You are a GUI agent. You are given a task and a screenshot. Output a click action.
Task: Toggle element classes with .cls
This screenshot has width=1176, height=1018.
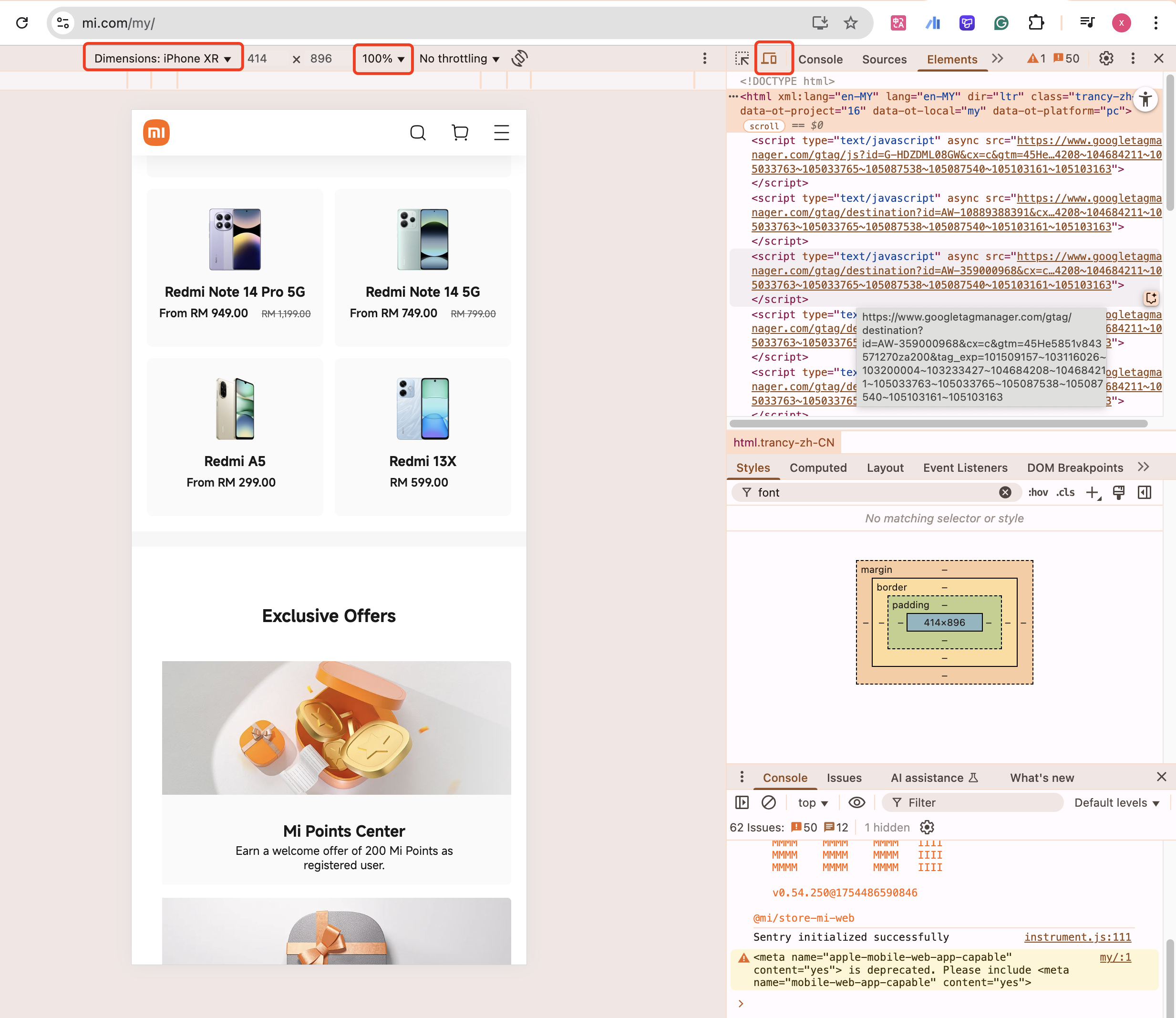pyautogui.click(x=1065, y=492)
